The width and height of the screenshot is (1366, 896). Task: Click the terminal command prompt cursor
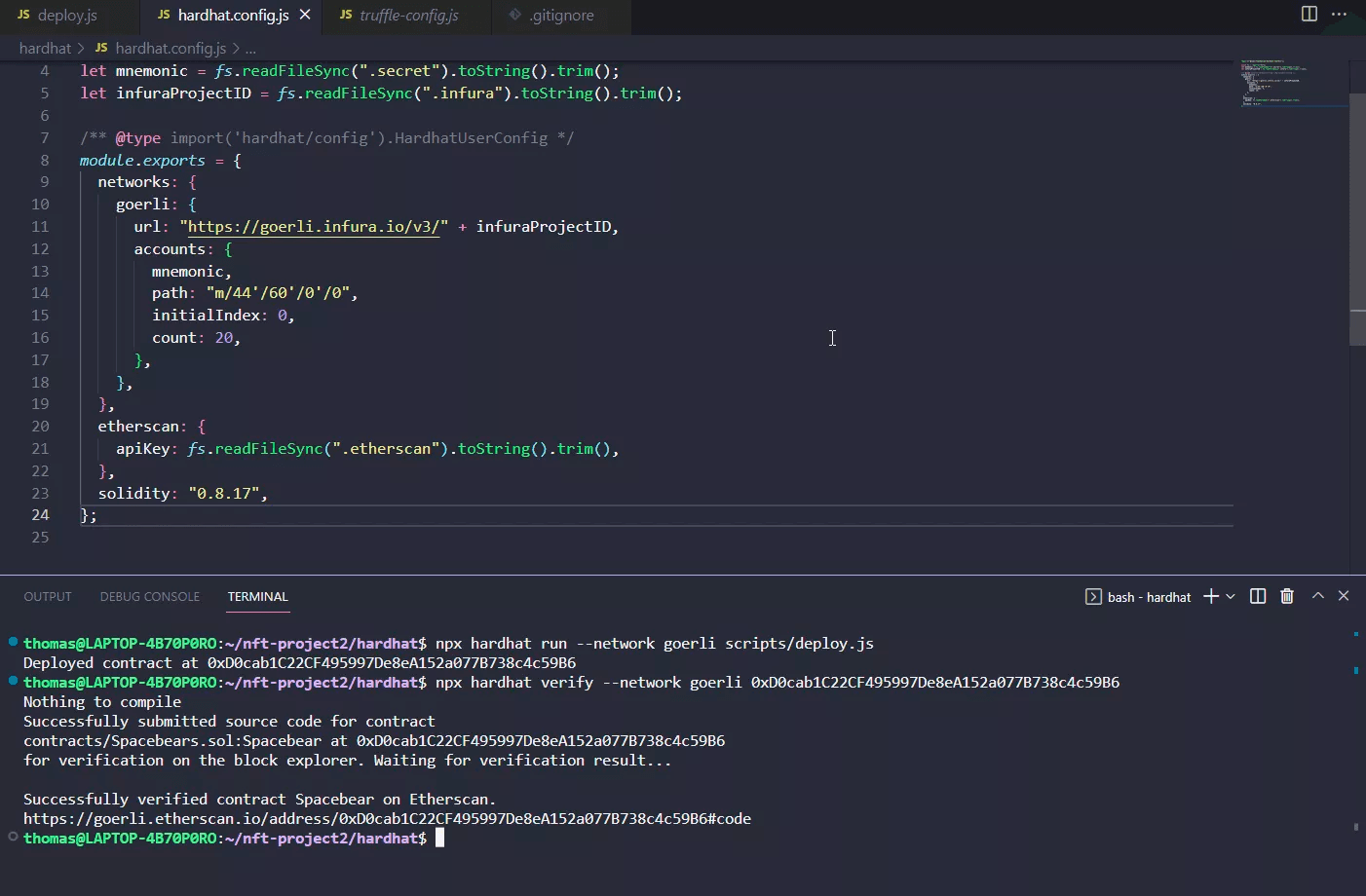pos(439,839)
